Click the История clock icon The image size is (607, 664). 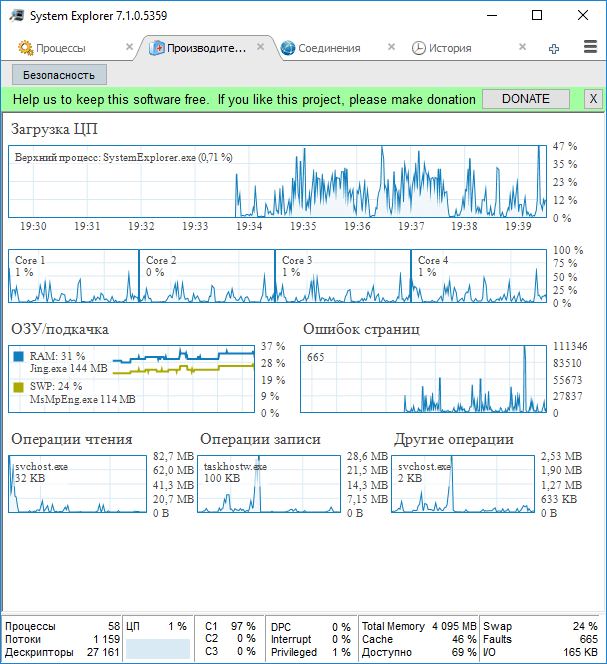[x=419, y=48]
